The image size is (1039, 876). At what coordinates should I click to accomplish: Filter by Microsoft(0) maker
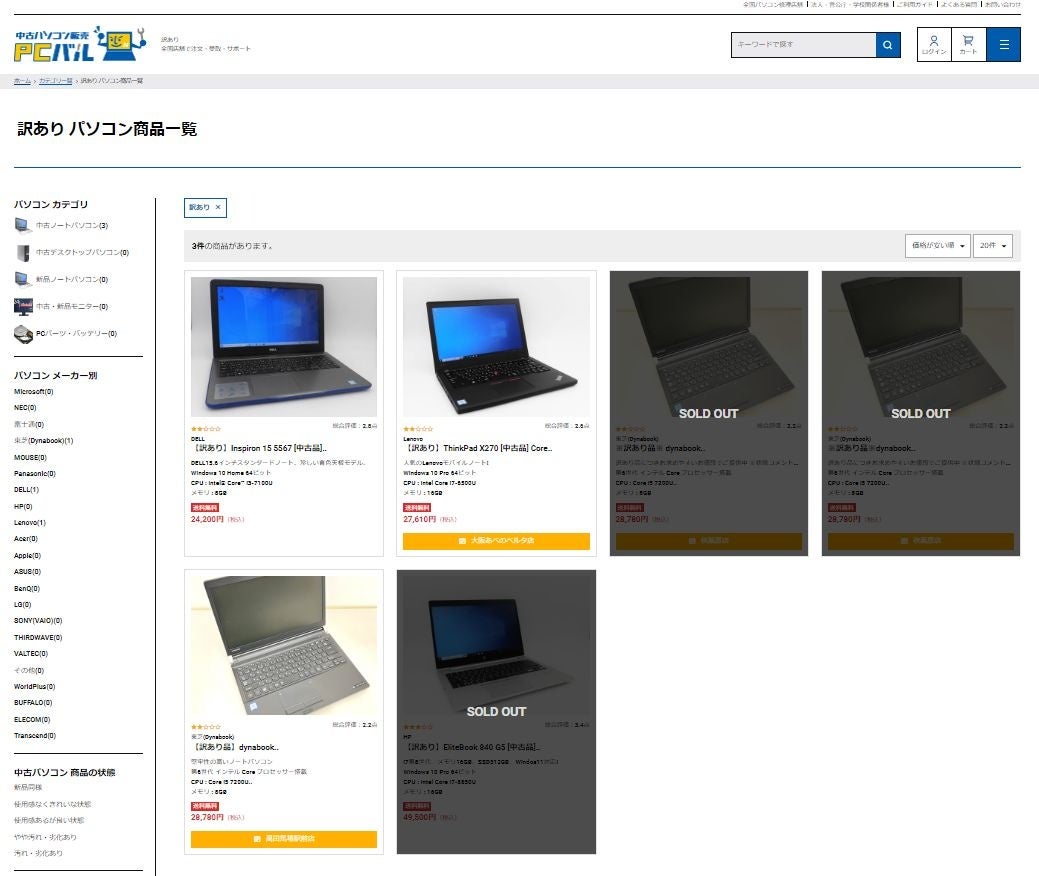(x=34, y=392)
